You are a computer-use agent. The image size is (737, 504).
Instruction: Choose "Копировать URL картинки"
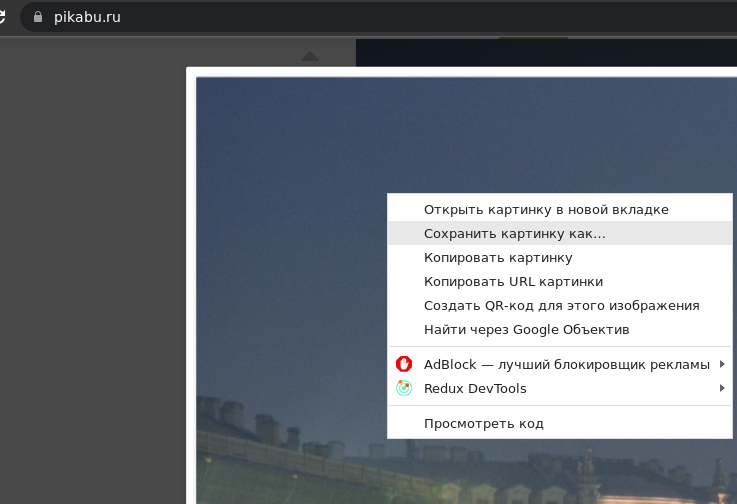(513, 281)
